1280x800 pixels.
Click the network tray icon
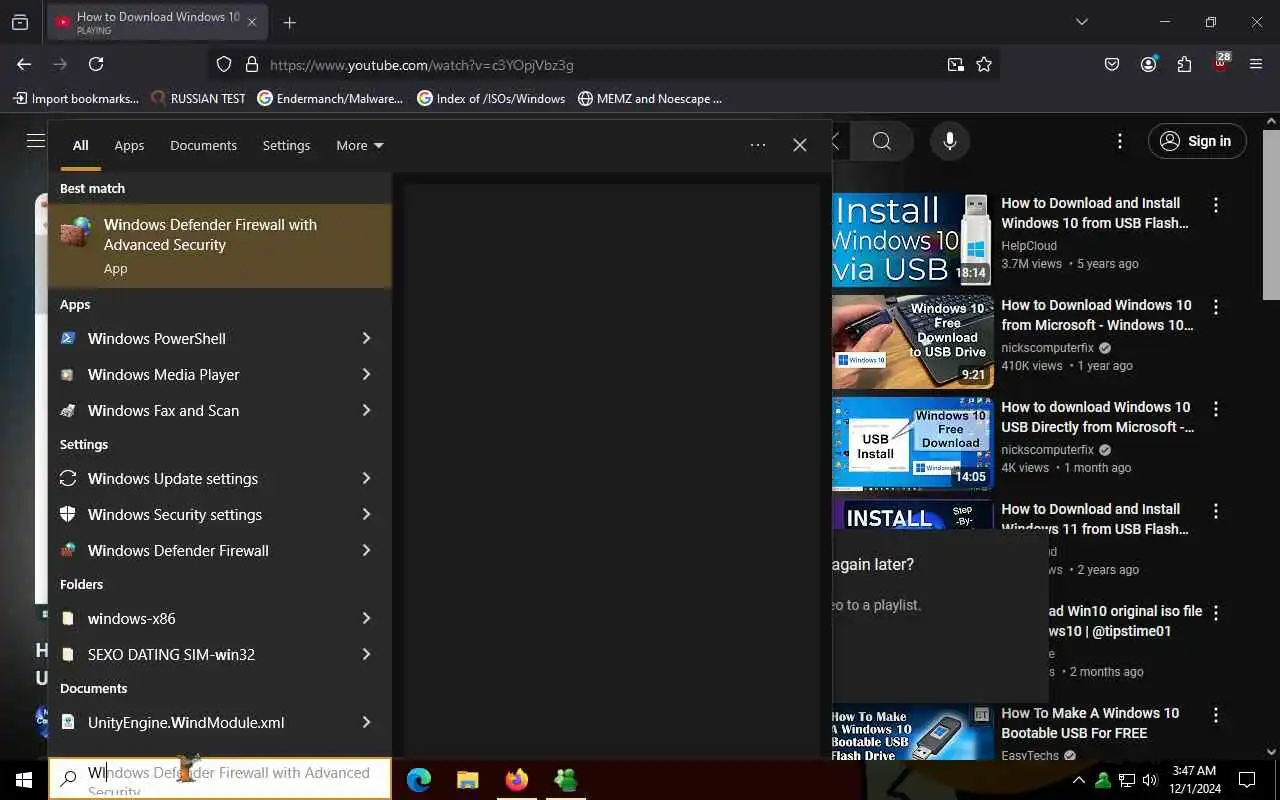pyautogui.click(x=1126, y=780)
